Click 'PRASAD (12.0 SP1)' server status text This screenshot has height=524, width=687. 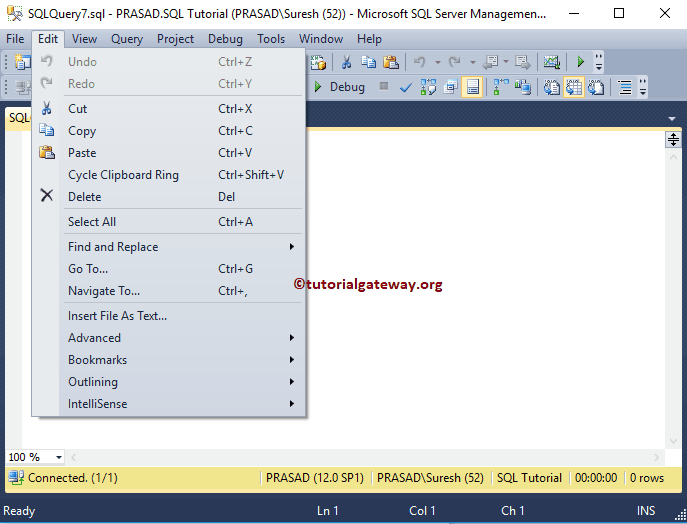coord(315,478)
